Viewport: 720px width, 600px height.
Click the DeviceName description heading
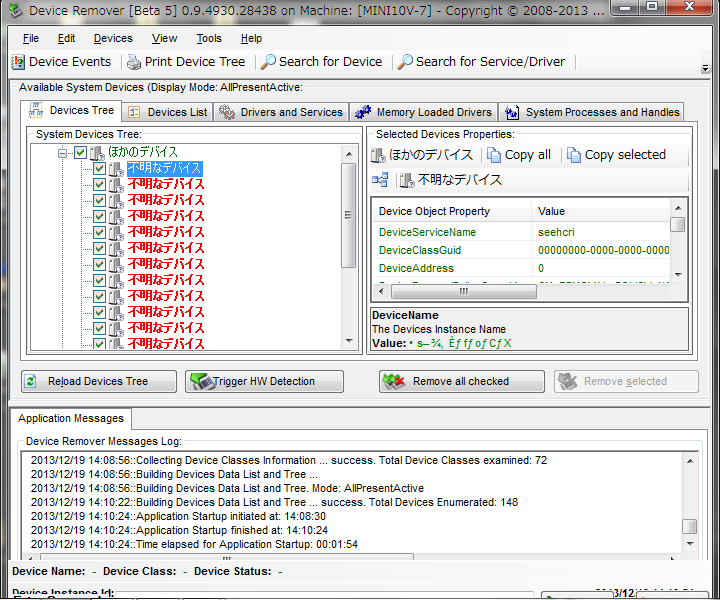click(x=405, y=315)
